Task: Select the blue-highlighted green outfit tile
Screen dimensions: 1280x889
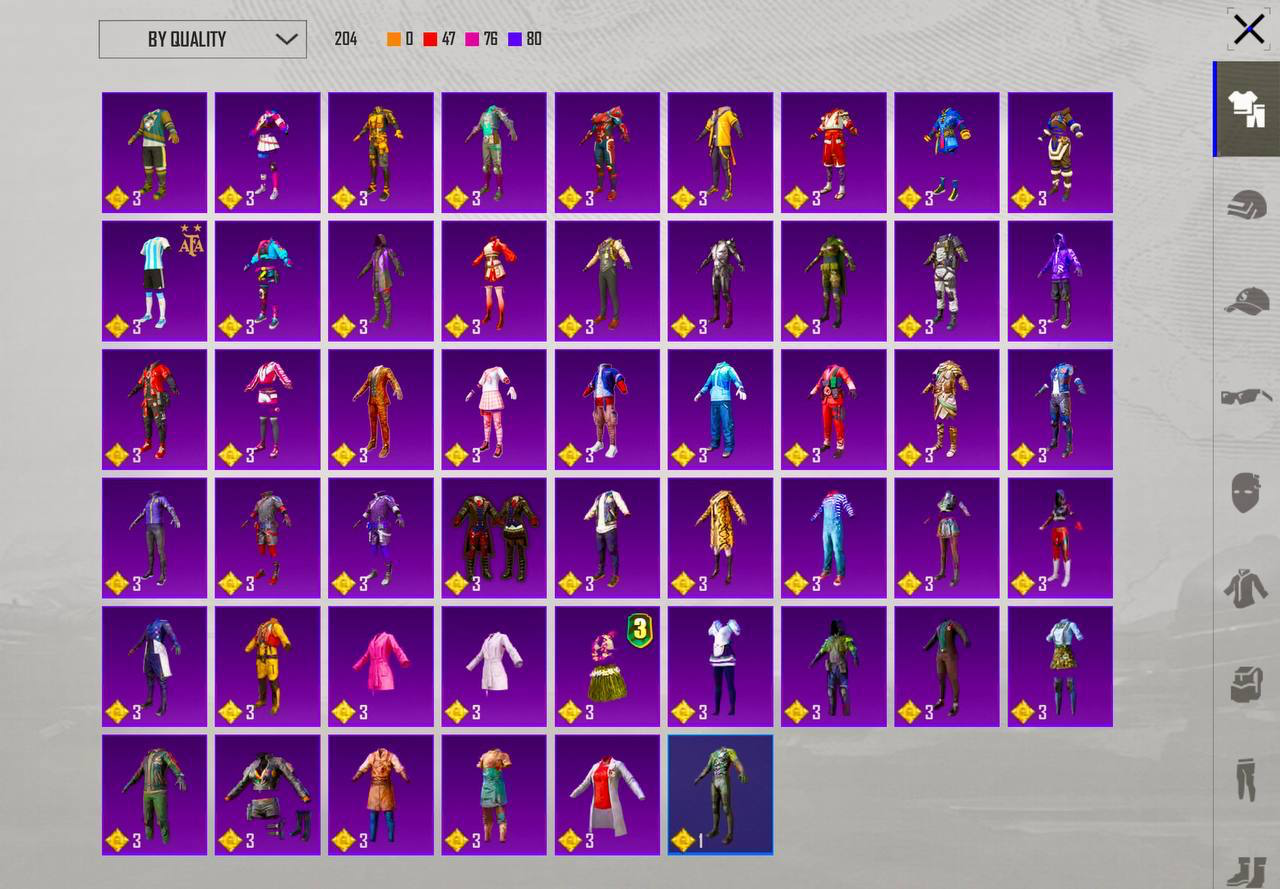Action: pyautogui.click(x=720, y=795)
